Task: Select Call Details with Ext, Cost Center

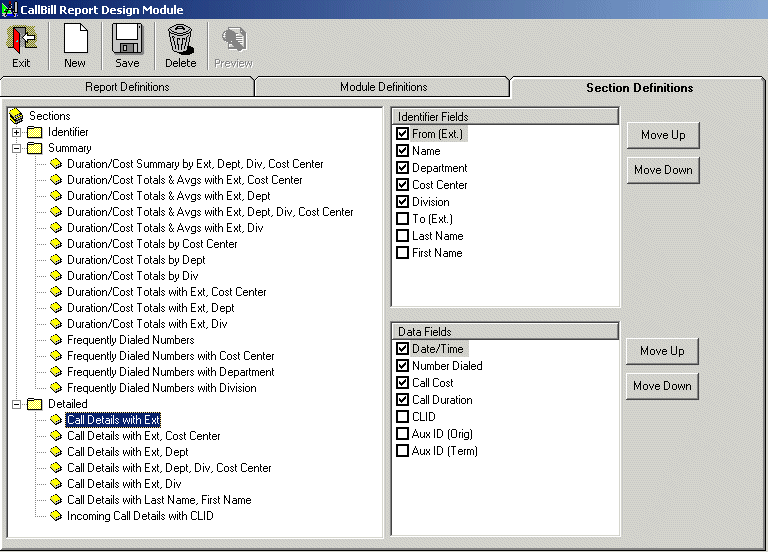Action: 144,436
